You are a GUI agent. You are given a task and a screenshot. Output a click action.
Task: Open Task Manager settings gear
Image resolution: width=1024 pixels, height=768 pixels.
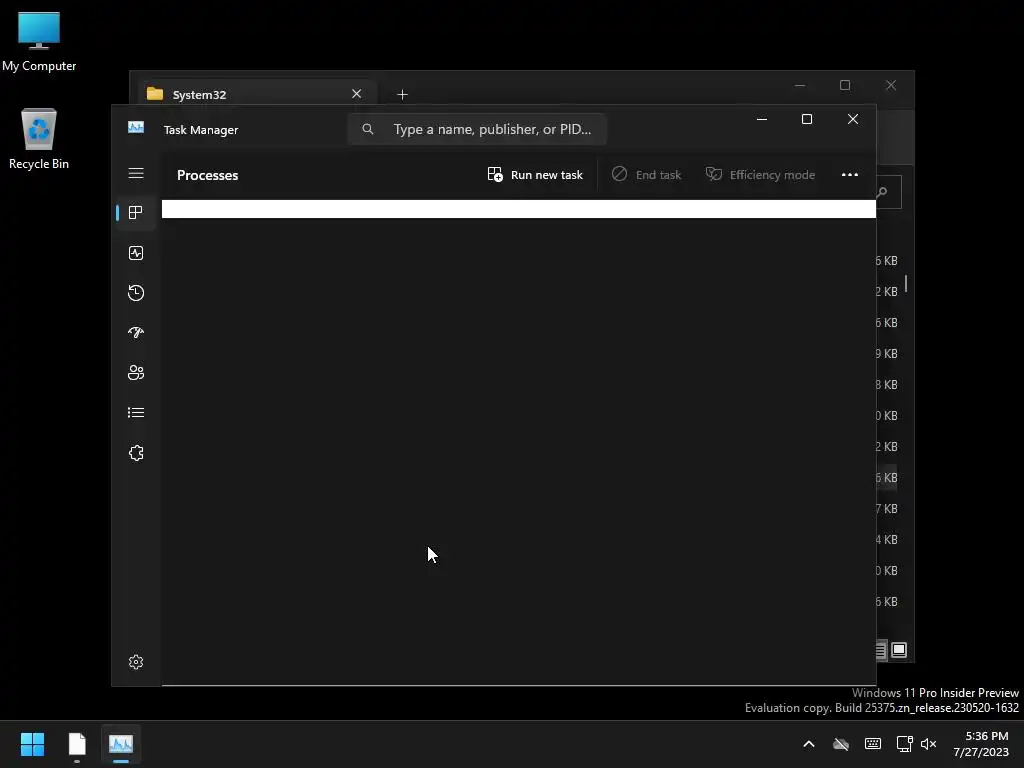136,662
